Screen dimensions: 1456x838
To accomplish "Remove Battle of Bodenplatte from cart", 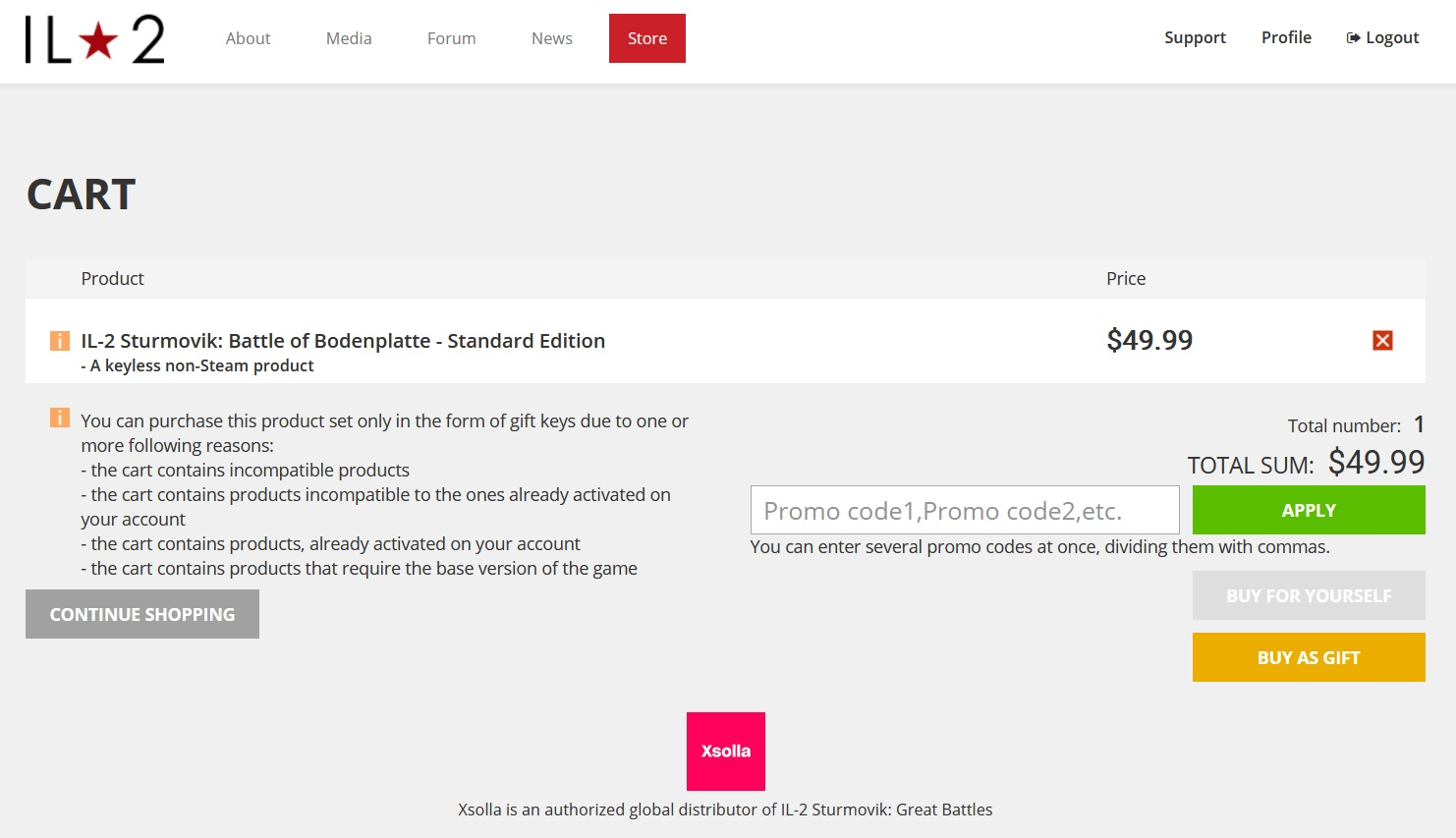I will (x=1382, y=340).
